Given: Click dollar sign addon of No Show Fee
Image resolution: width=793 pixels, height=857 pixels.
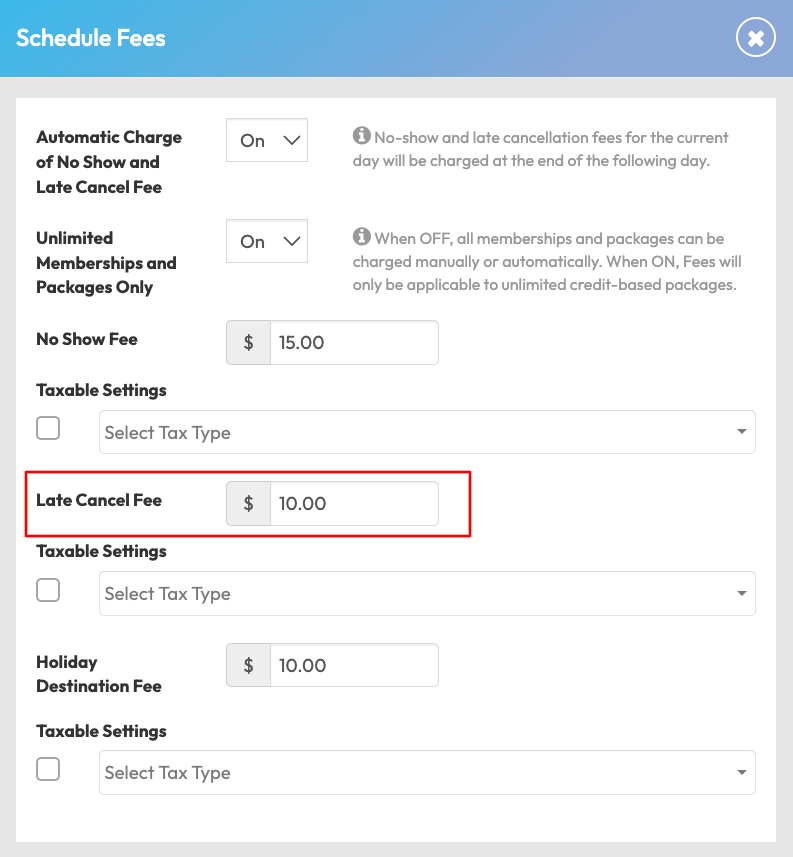Looking at the screenshot, I should pyautogui.click(x=249, y=342).
